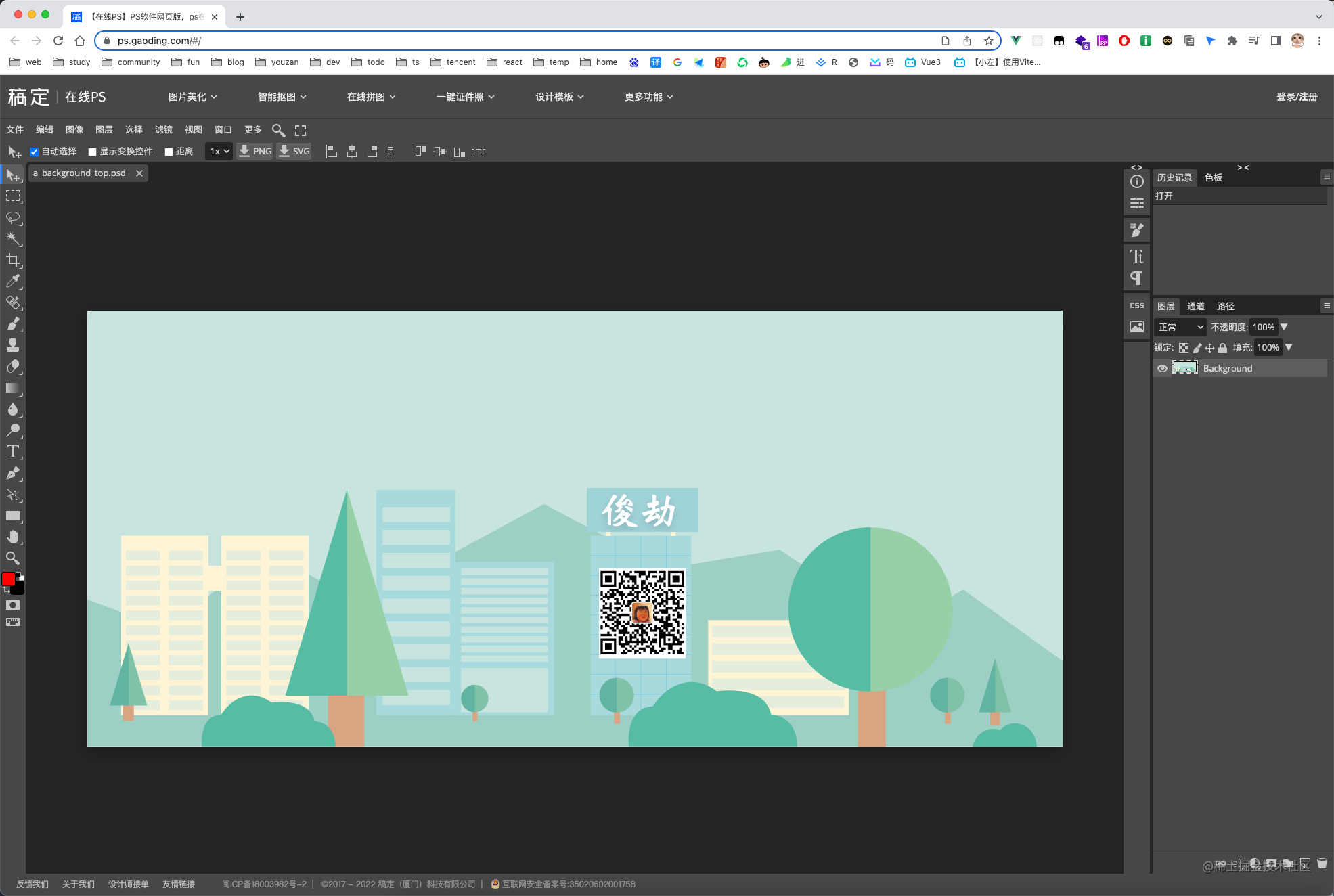Toggle lock image pixels brush icon

(x=1197, y=348)
